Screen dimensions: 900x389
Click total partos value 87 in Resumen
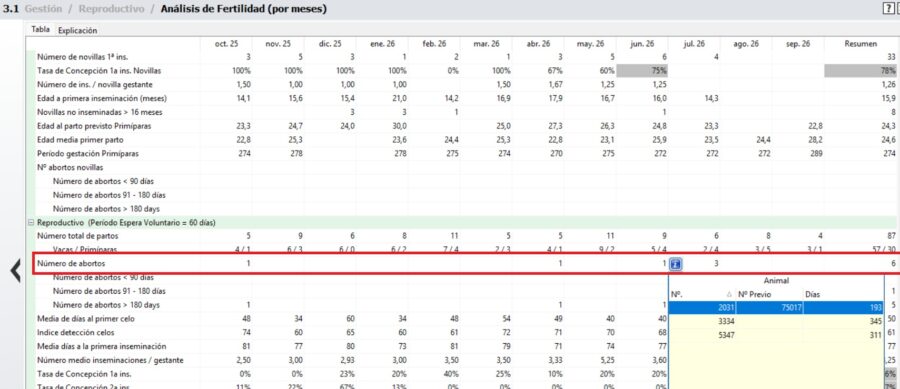[891, 236]
